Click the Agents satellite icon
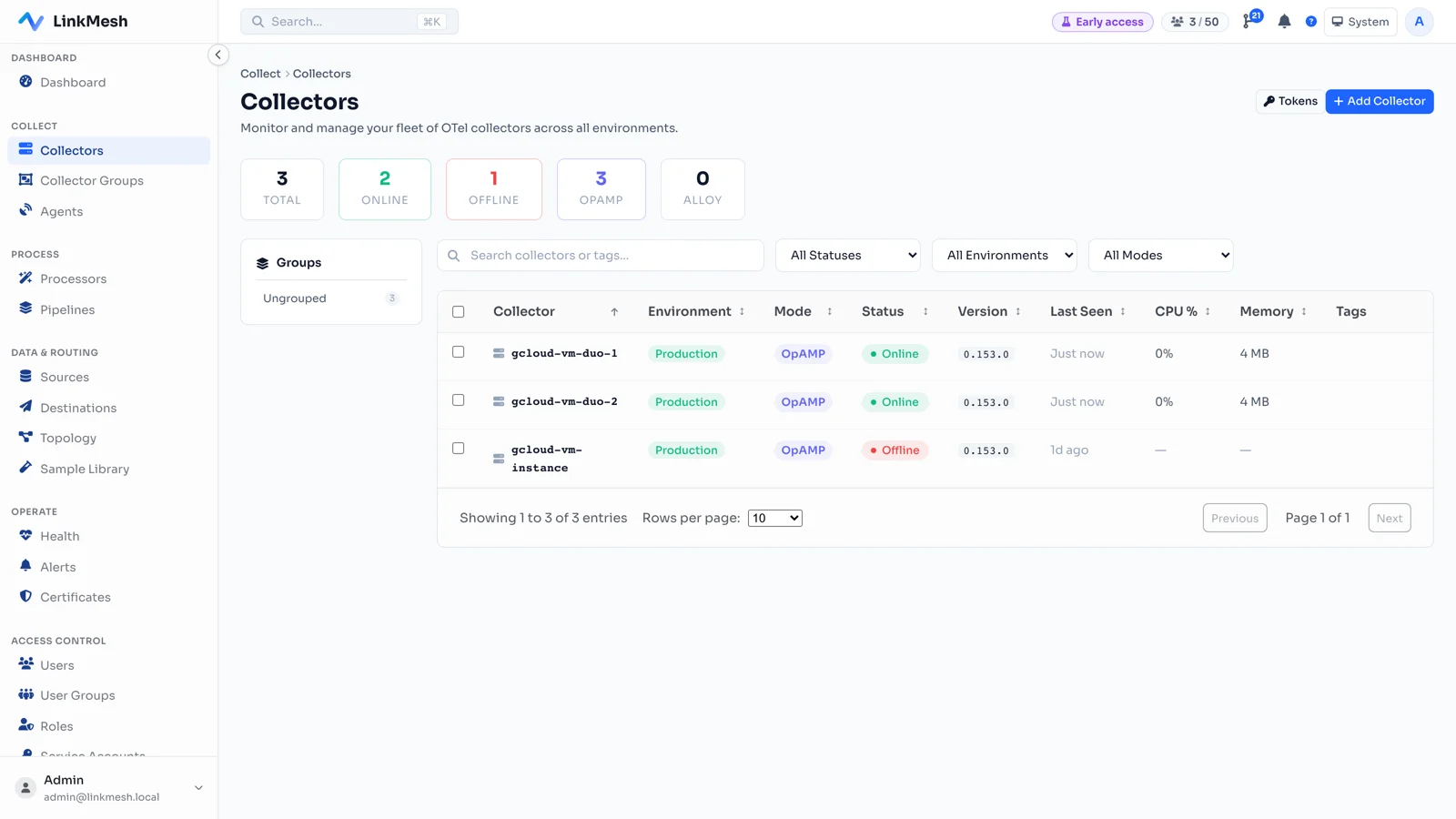This screenshot has width=1456, height=819. (25, 210)
